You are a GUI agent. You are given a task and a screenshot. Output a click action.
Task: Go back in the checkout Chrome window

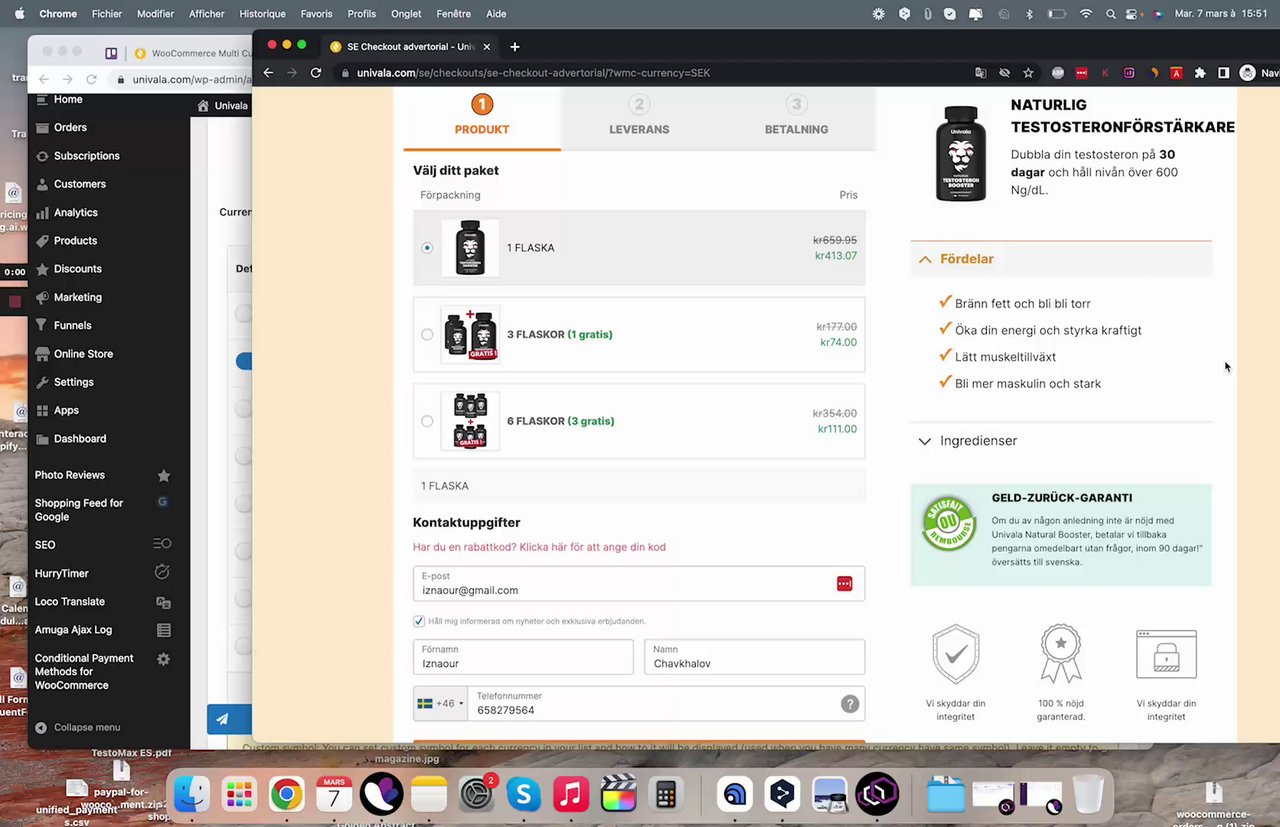pos(268,73)
